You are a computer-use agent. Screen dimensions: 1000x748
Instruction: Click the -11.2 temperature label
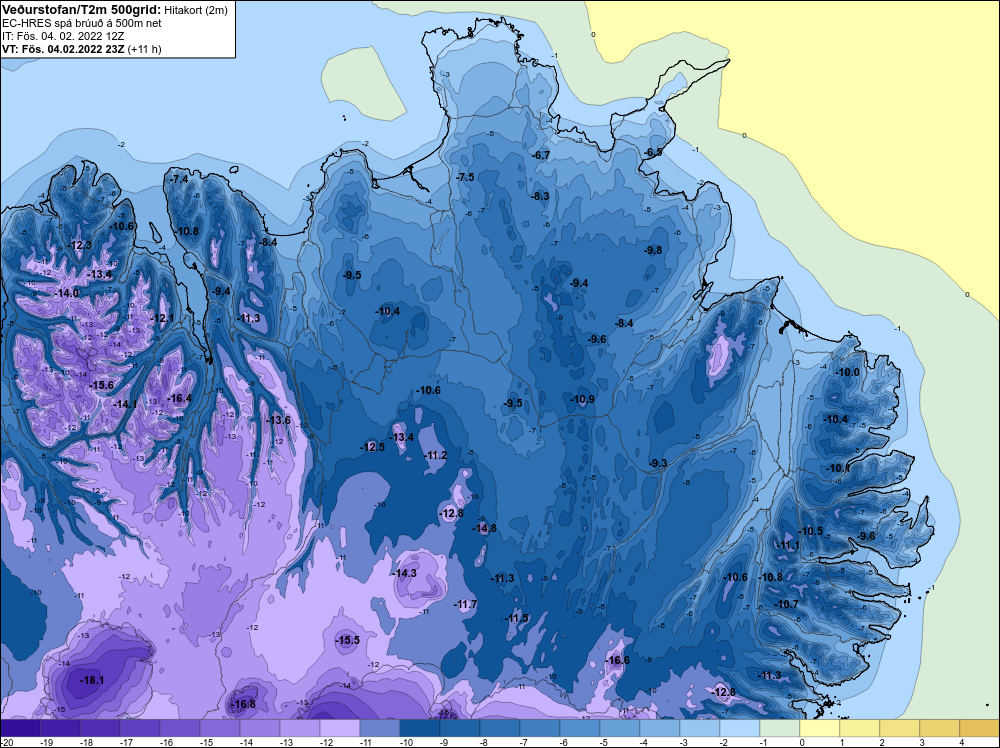pos(436,455)
